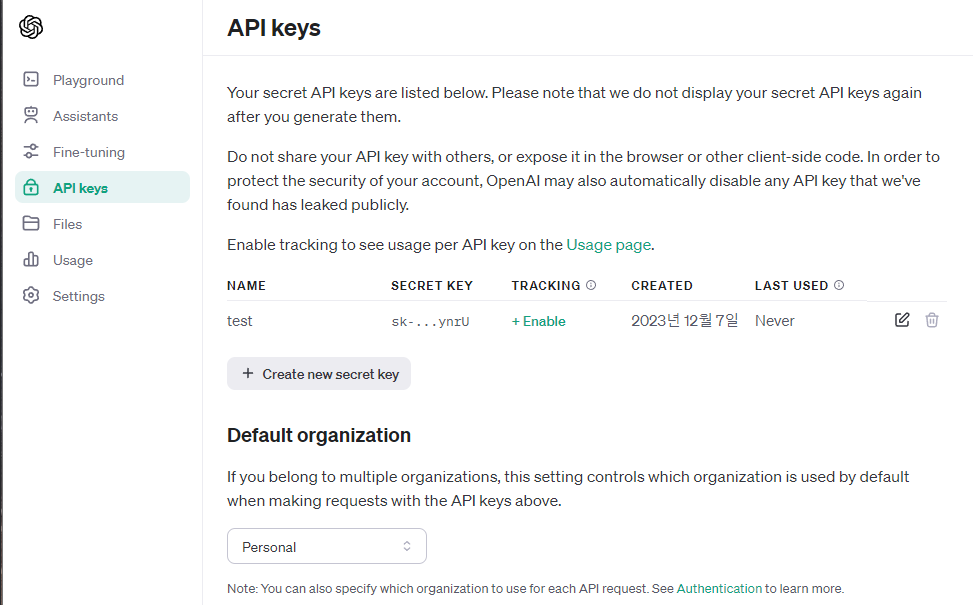Viewport: 973px width, 605px height.
Task: Click the OpenAI logo icon
Action: point(31,27)
